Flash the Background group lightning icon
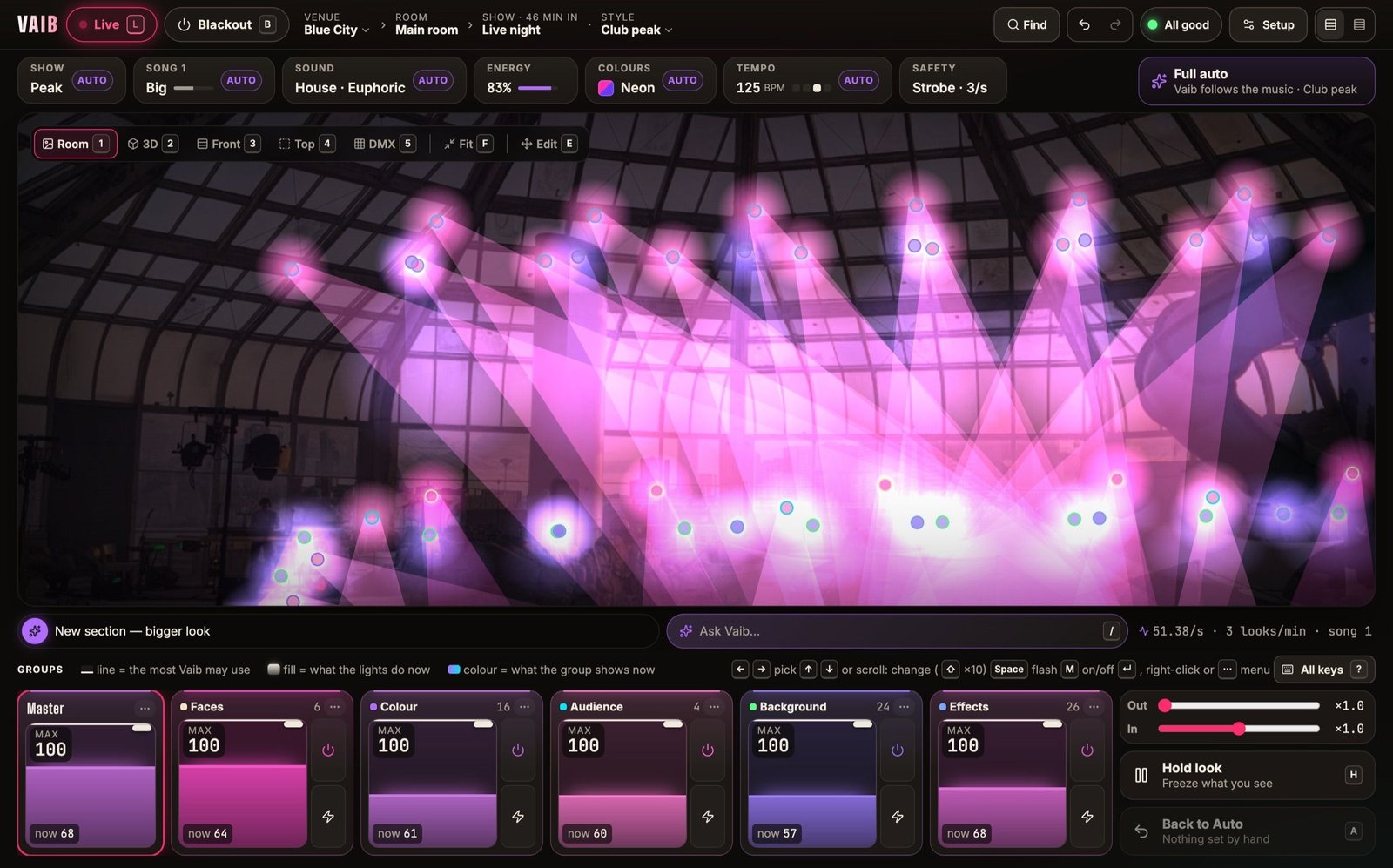Image resolution: width=1393 pixels, height=868 pixels. point(898,816)
